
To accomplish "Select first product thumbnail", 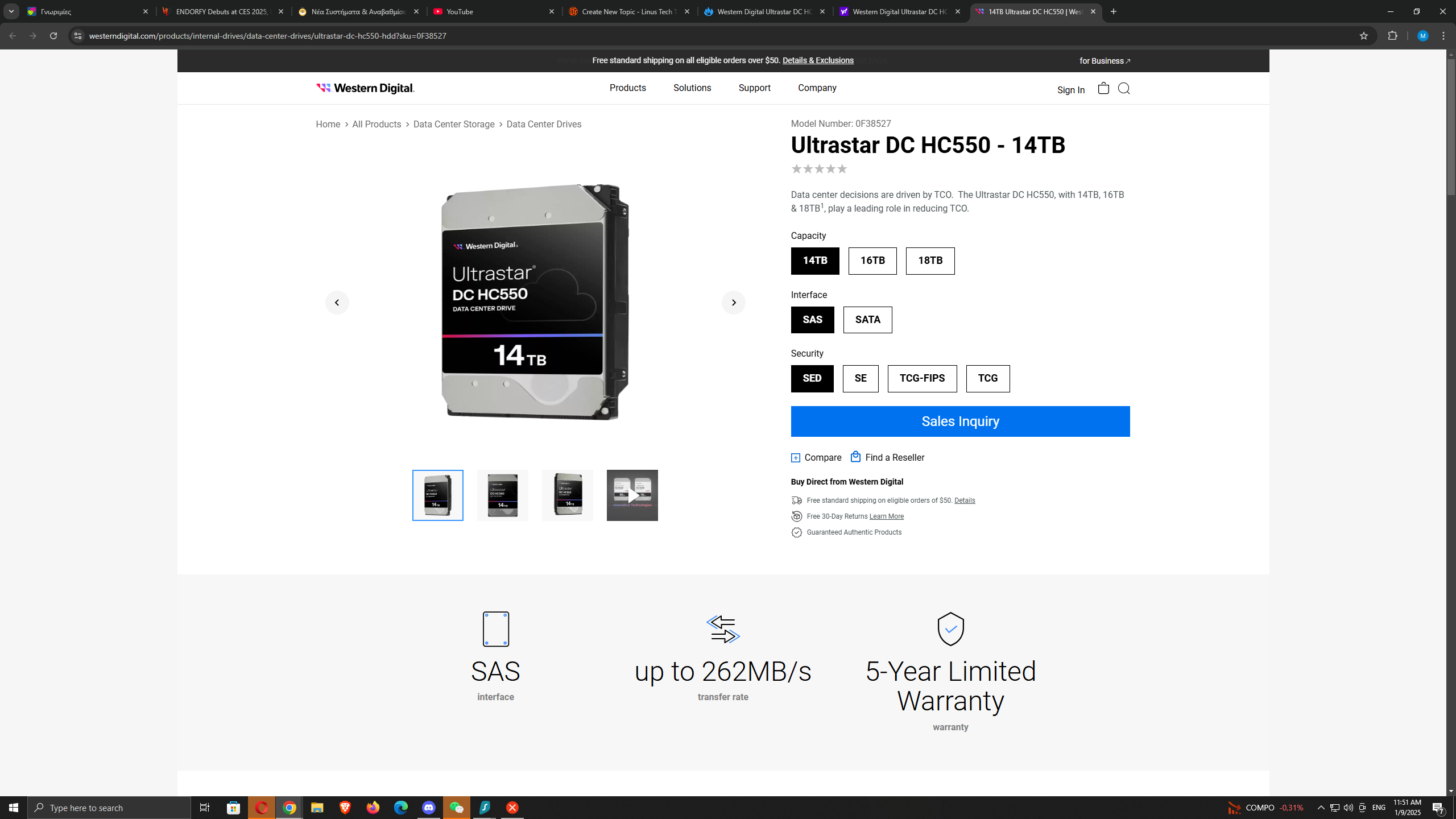I will click(438, 495).
